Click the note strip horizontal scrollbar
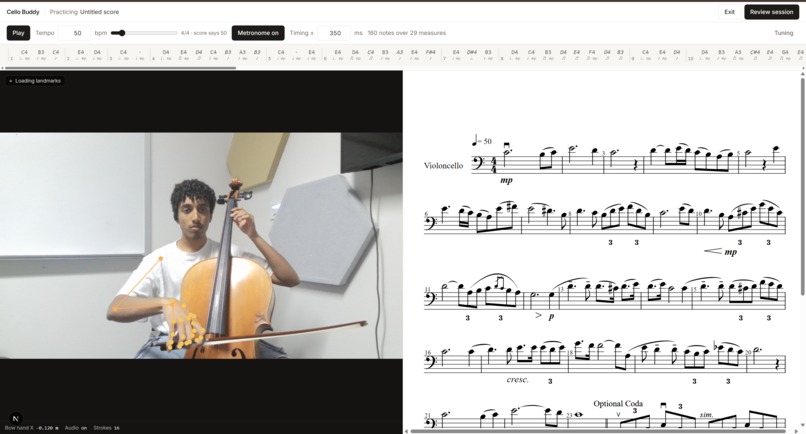The height and width of the screenshot is (434, 806). tap(123, 67)
